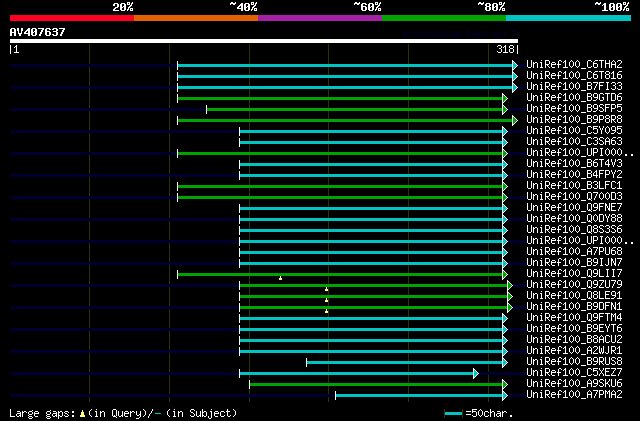Viewport: 640px width, 421px height.
Task: Select the cyan ~100% identity color segment
Action: (x=569, y=18)
